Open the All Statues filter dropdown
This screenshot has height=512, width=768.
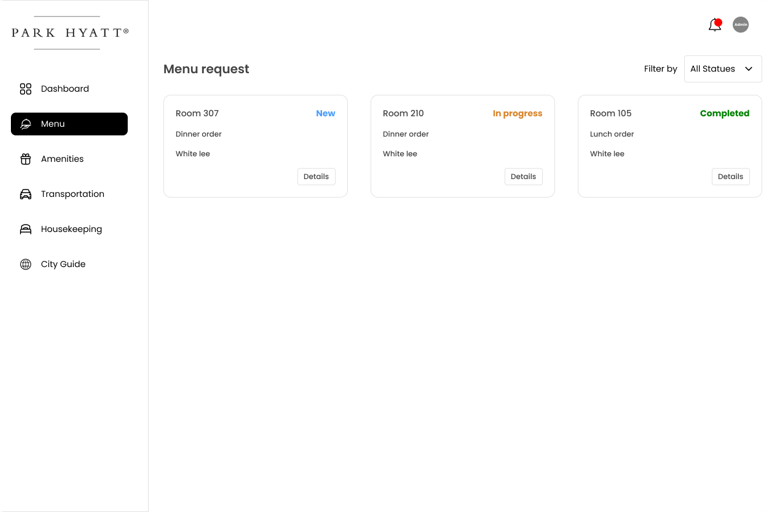tap(722, 69)
